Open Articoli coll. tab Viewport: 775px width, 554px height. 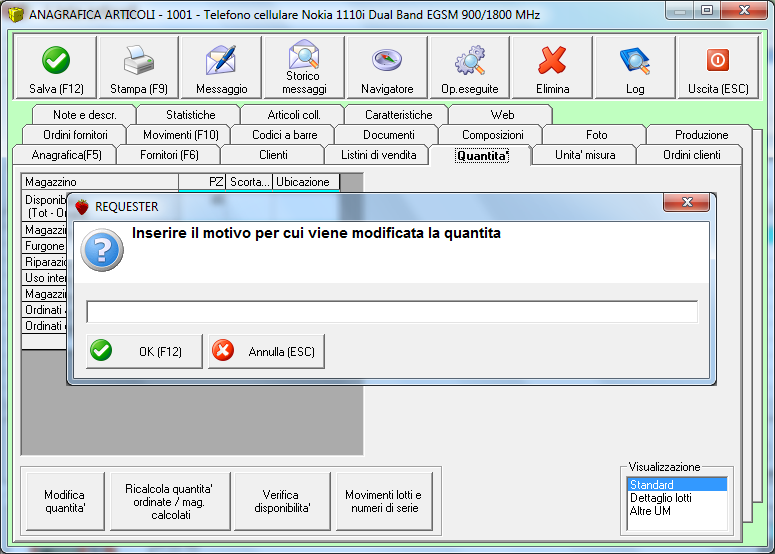tap(294, 115)
